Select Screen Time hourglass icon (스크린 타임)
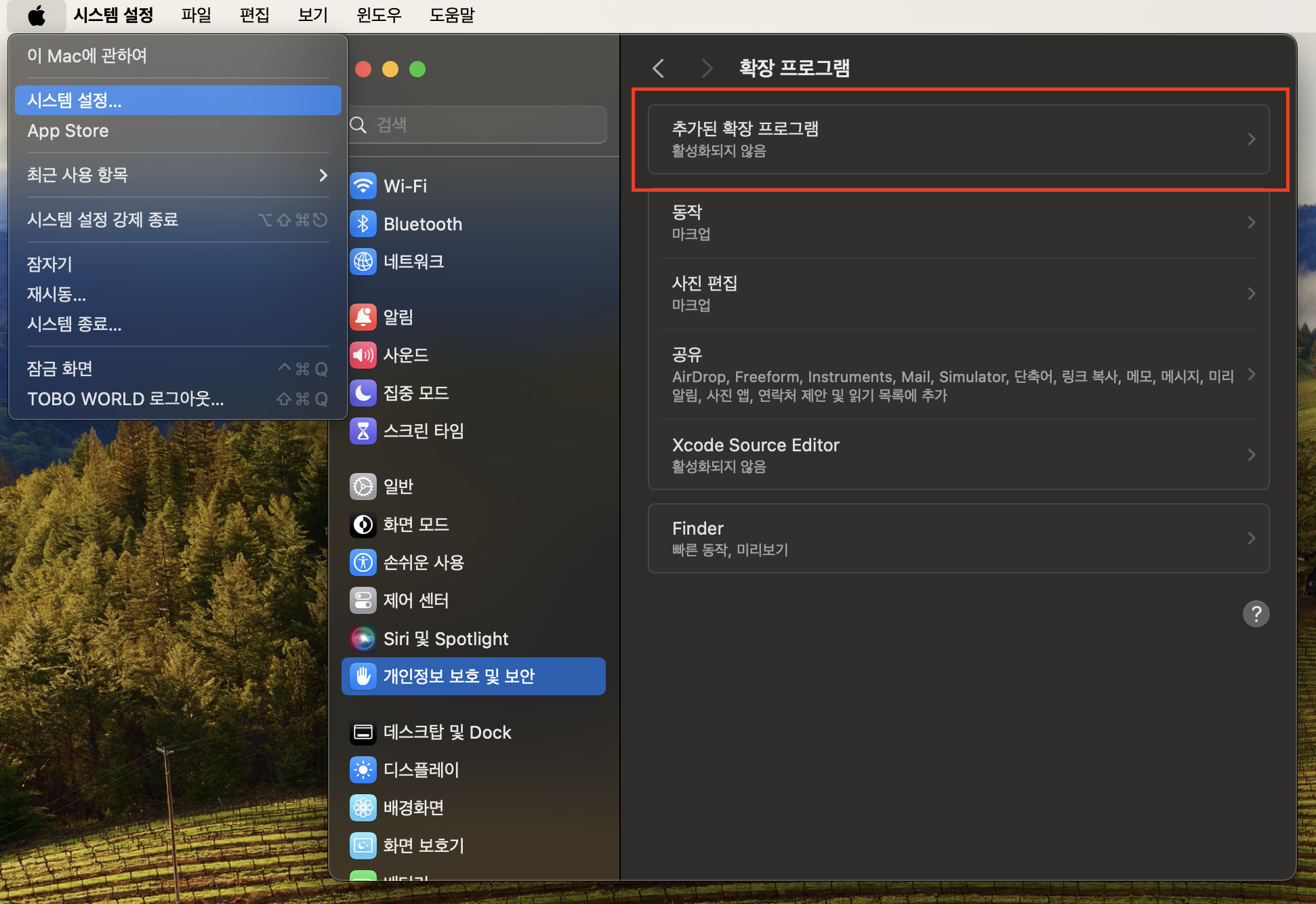The height and width of the screenshot is (904, 1316). [363, 431]
